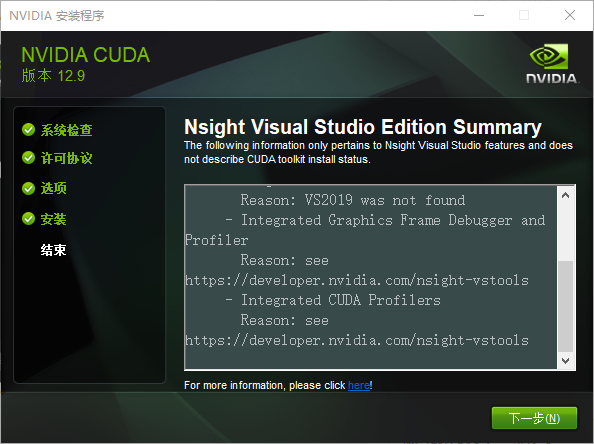Image resolution: width=594 pixels, height=444 pixels.
Task: Click 'Reason: VS2019 was not found' line
Action: pyautogui.click(x=353, y=200)
